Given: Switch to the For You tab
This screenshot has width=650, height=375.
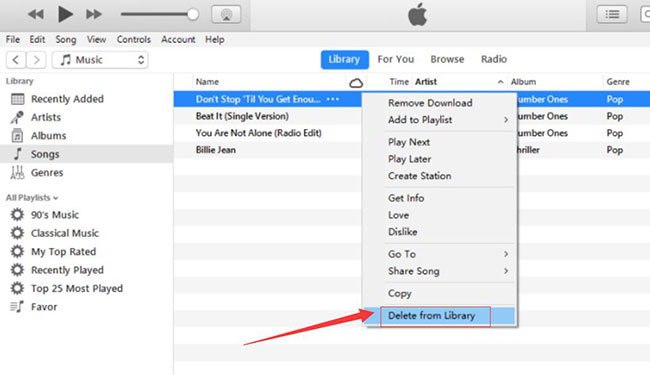Looking at the screenshot, I should tap(395, 59).
